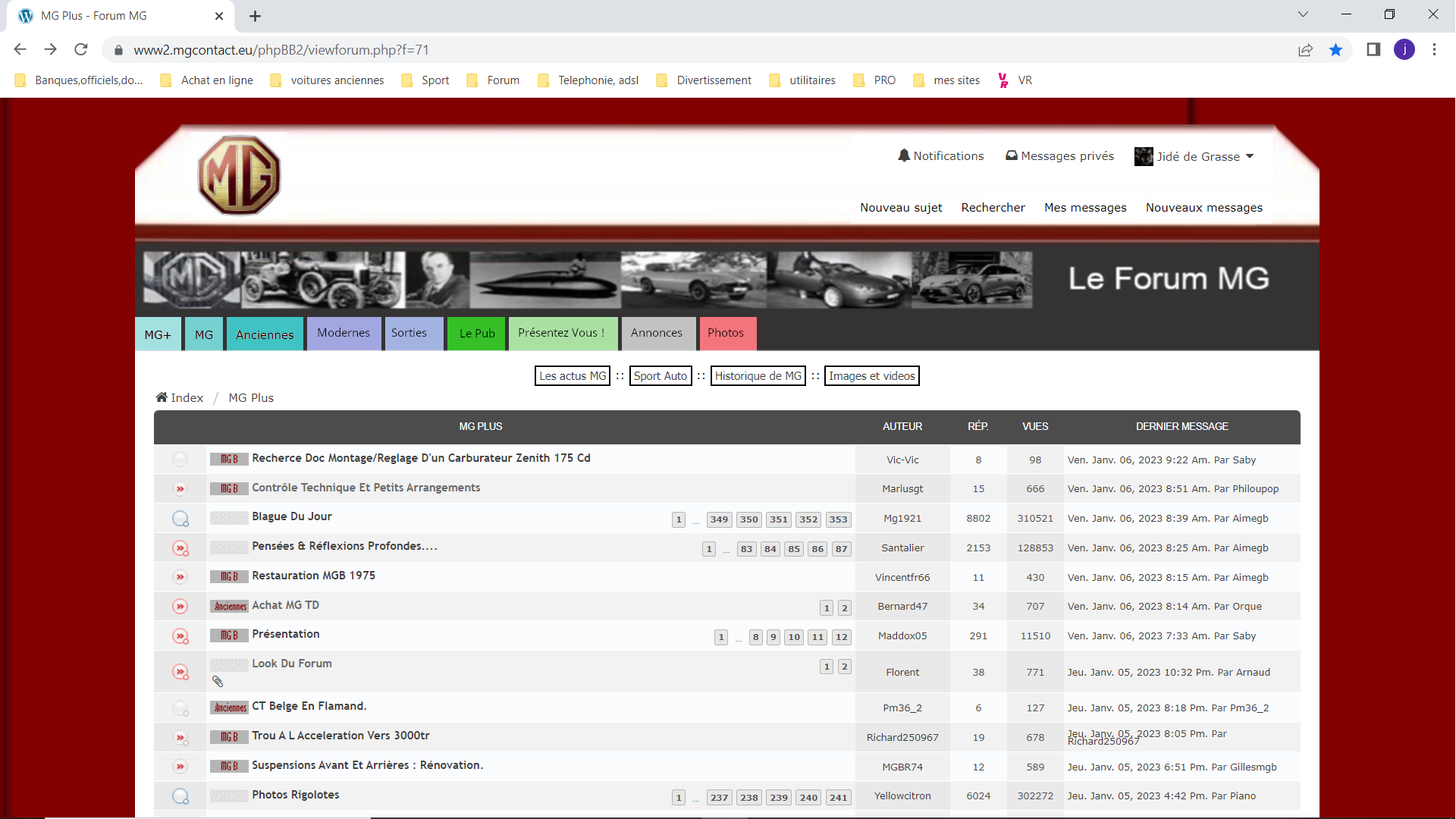
Task: Open the Historique de MG button
Action: (758, 376)
